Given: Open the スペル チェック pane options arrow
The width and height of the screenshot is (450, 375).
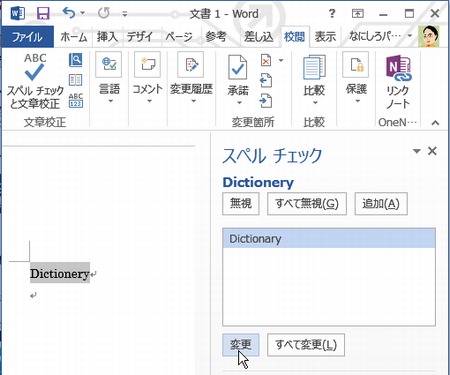Looking at the screenshot, I should coord(417,151).
